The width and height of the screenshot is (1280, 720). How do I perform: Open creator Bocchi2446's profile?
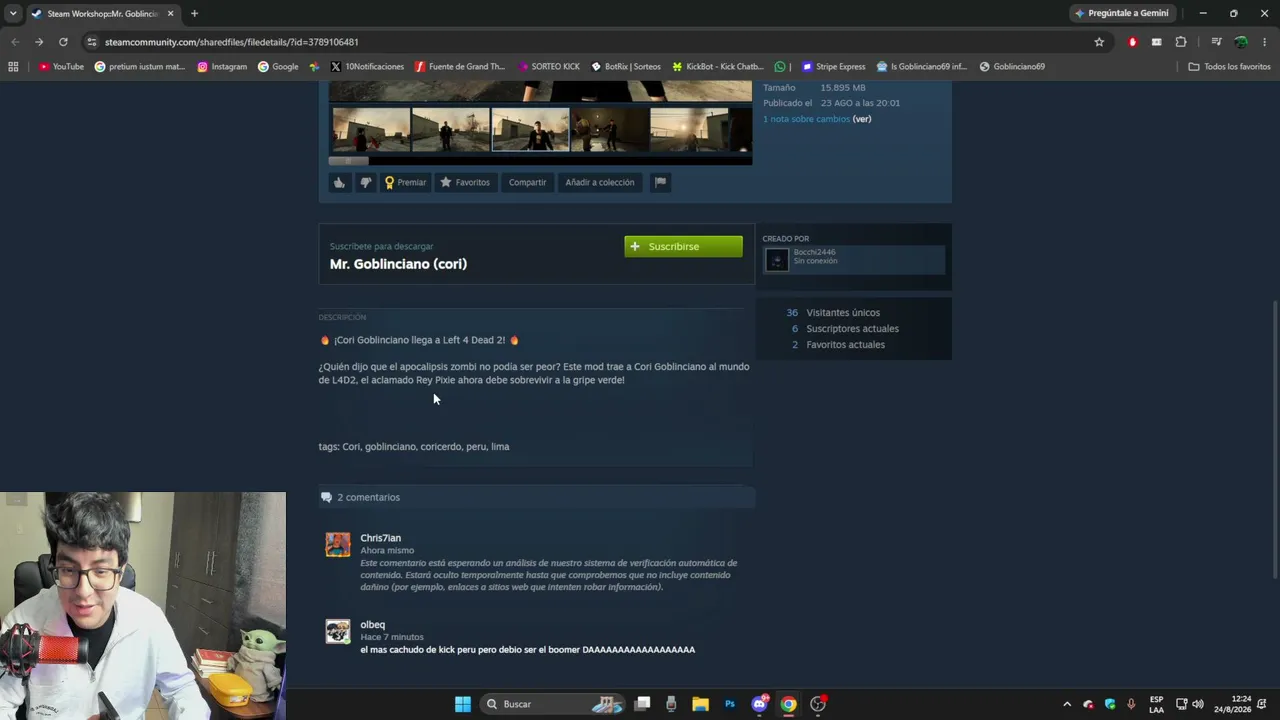(x=814, y=252)
